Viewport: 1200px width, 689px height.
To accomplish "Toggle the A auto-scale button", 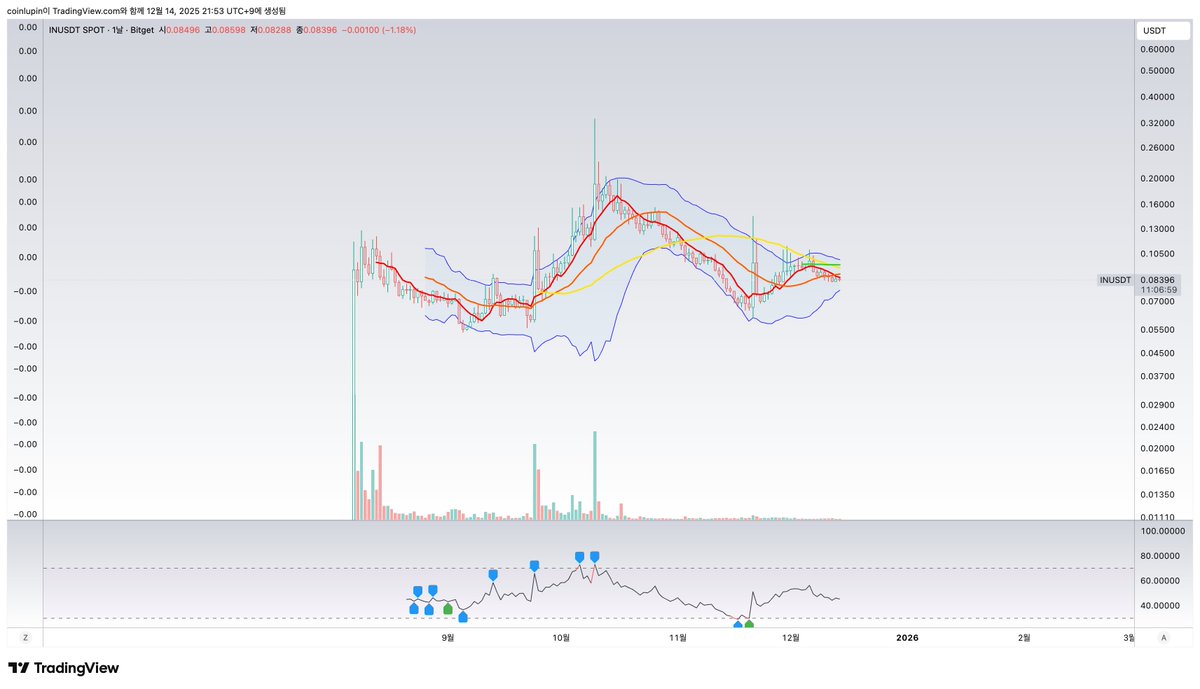I will tap(1163, 637).
